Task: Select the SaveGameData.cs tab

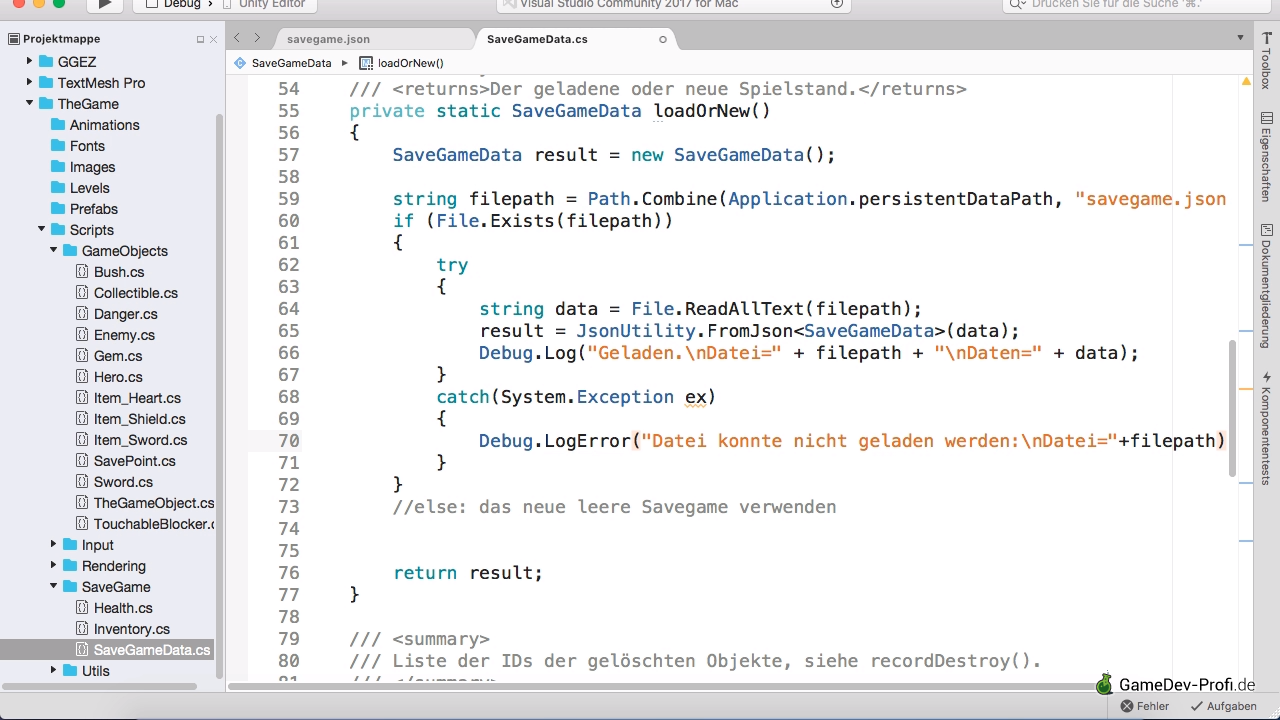Action: click(537, 39)
